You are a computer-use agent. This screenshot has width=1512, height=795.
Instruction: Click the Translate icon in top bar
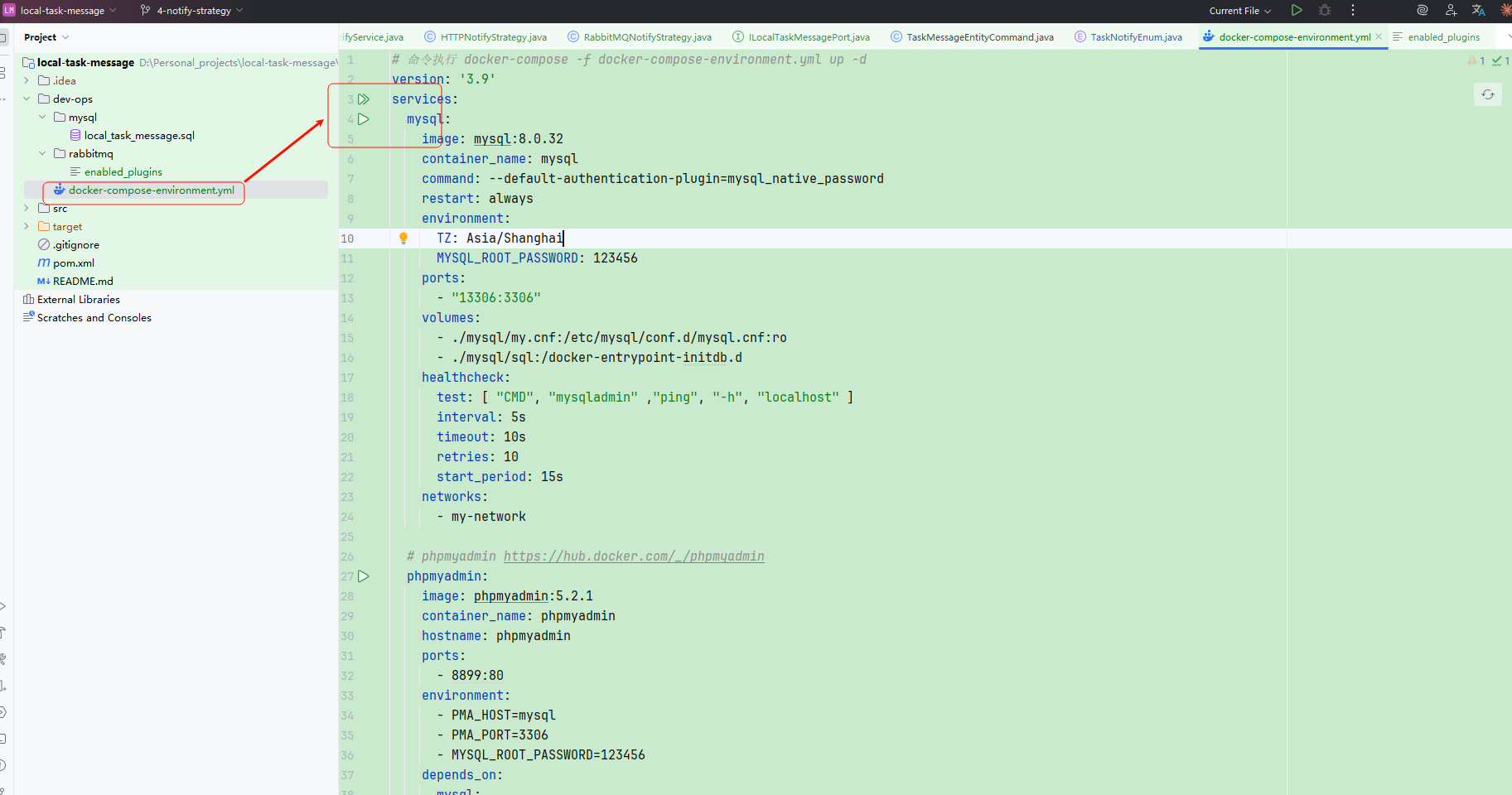point(1478,10)
